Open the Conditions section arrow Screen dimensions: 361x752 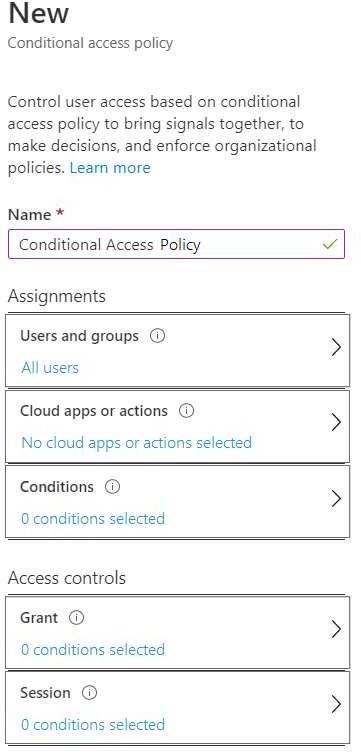[336, 499]
